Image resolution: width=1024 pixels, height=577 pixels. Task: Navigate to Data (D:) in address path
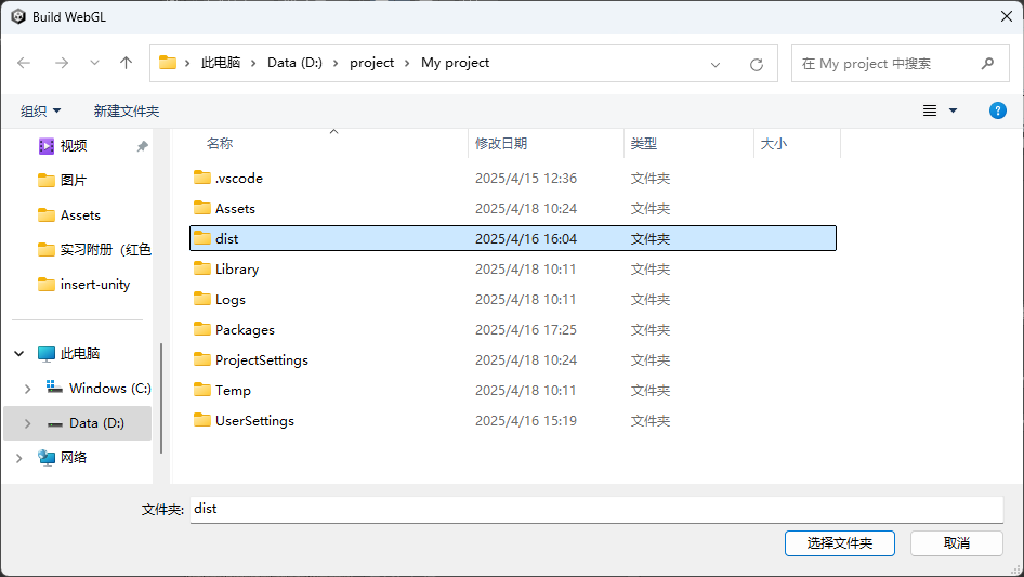295,63
